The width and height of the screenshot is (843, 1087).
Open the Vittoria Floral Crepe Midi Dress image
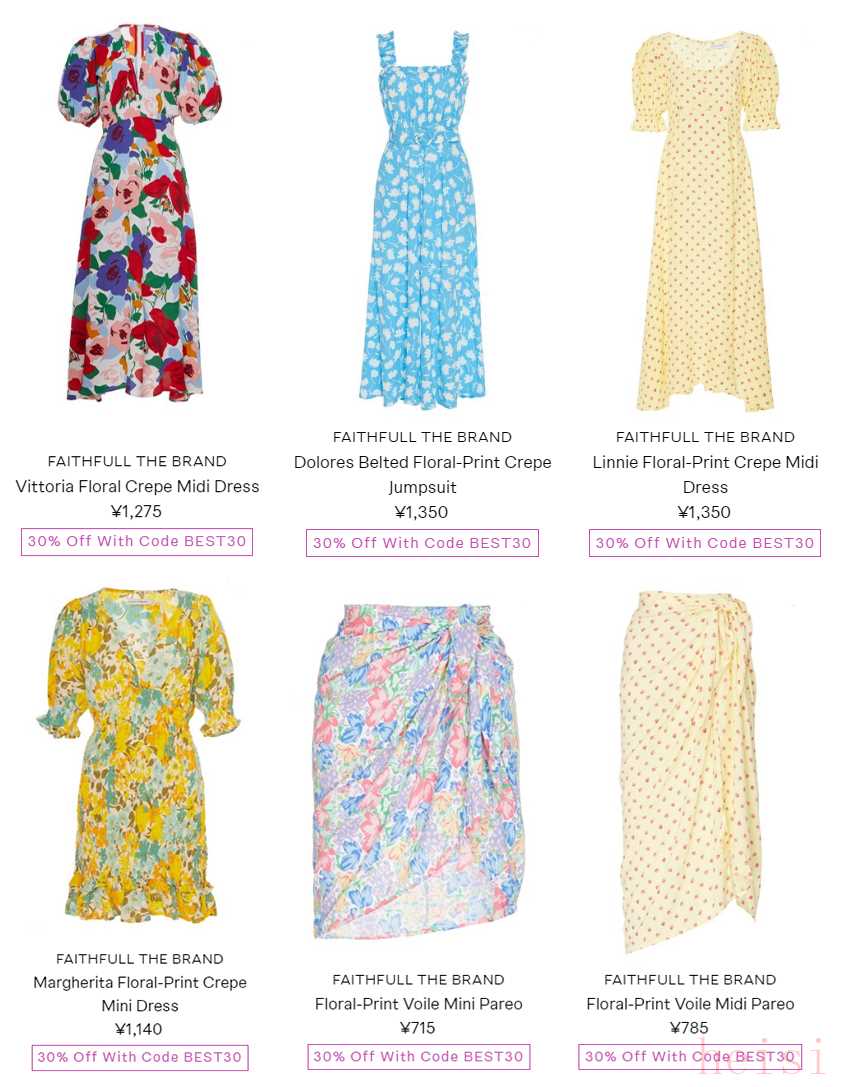point(138,212)
